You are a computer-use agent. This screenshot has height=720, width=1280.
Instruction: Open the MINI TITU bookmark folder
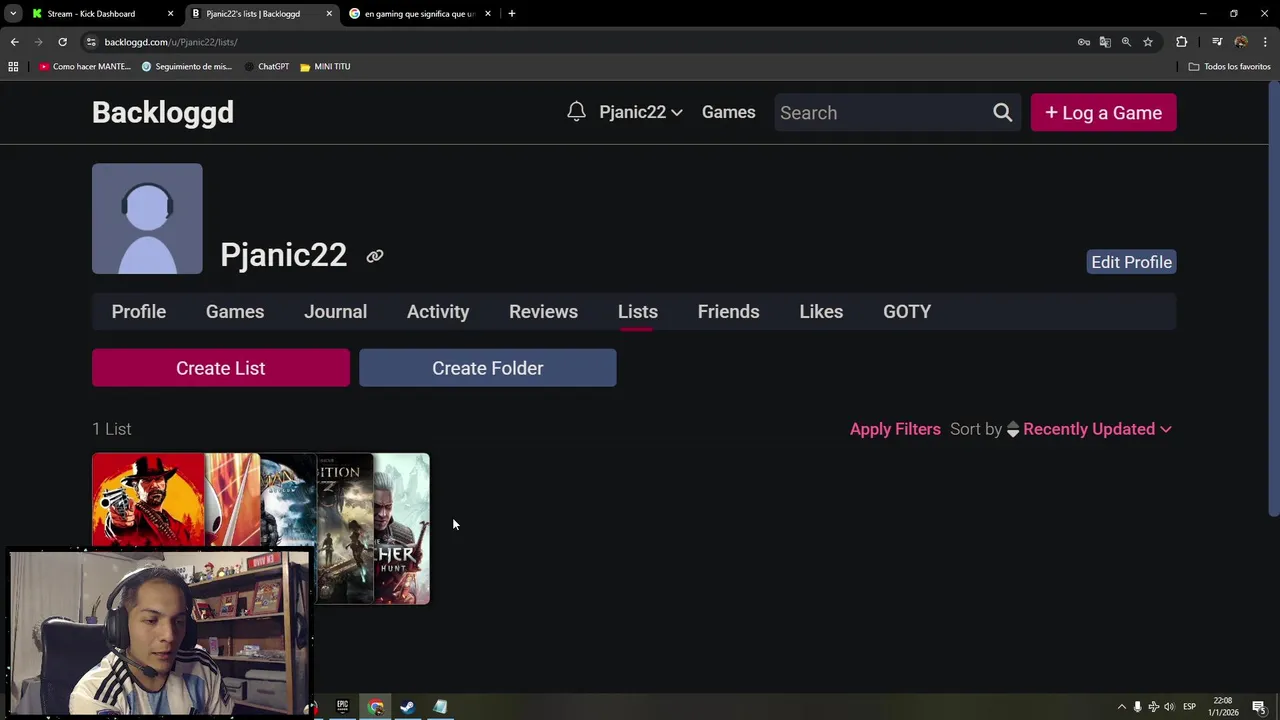click(x=325, y=66)
